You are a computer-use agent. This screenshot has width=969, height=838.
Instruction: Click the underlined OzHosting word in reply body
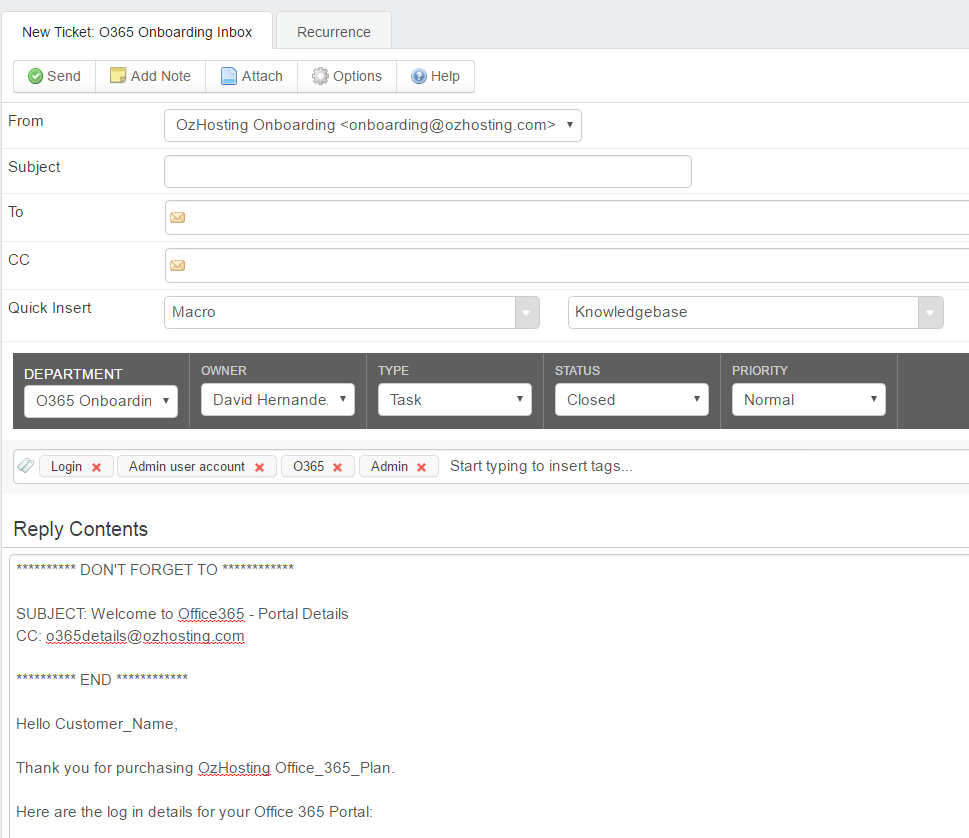[x=234, y=768]
